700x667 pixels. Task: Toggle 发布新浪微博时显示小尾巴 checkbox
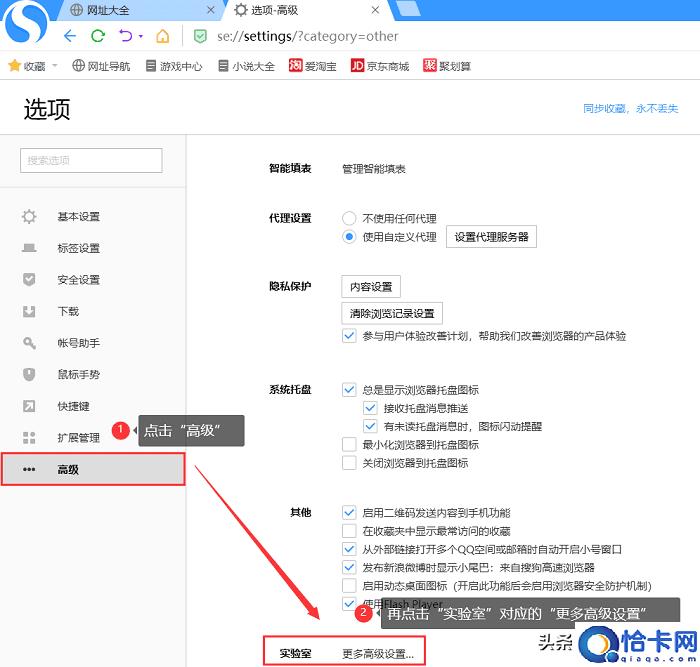pyautogui.click(x=349, y=567)
